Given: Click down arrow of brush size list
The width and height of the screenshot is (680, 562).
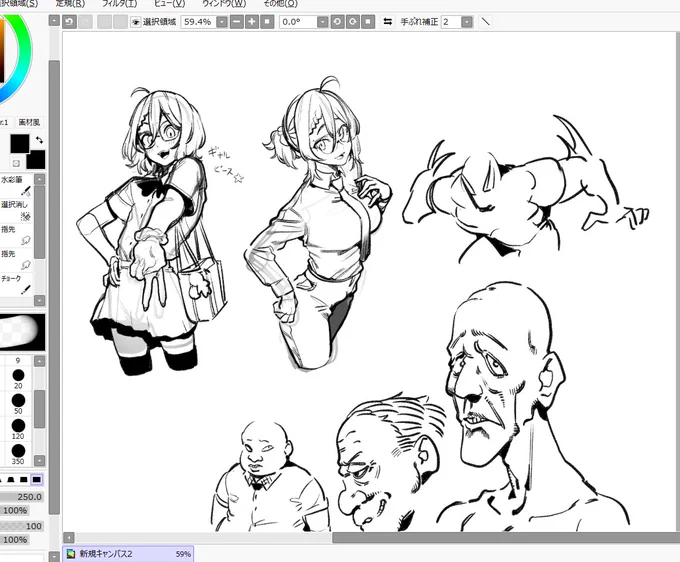Looking at the screenshot, I should point(39,460).
